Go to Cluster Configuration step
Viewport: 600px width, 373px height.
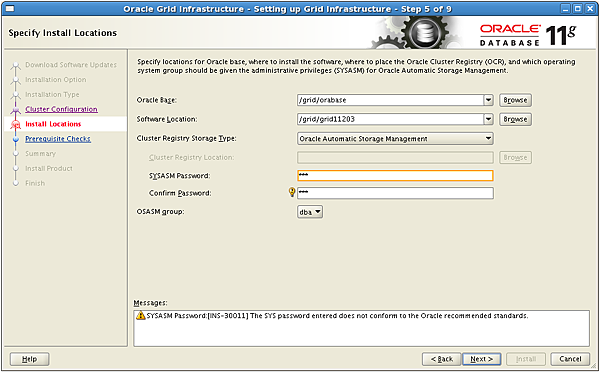(x=61, y=109)
